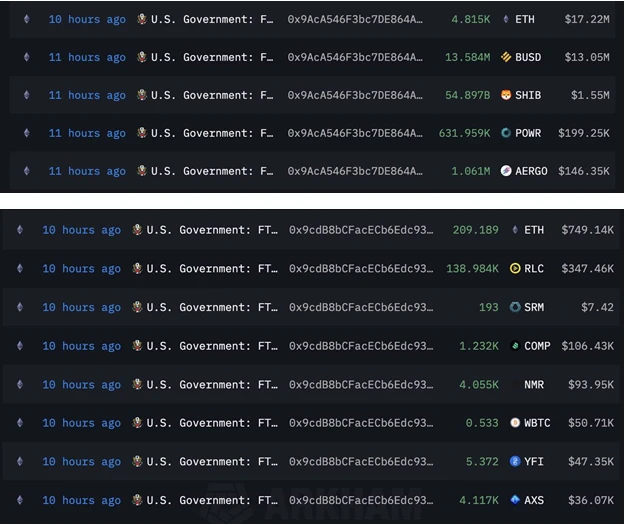Click the AXS token icon

click(515, 500)
